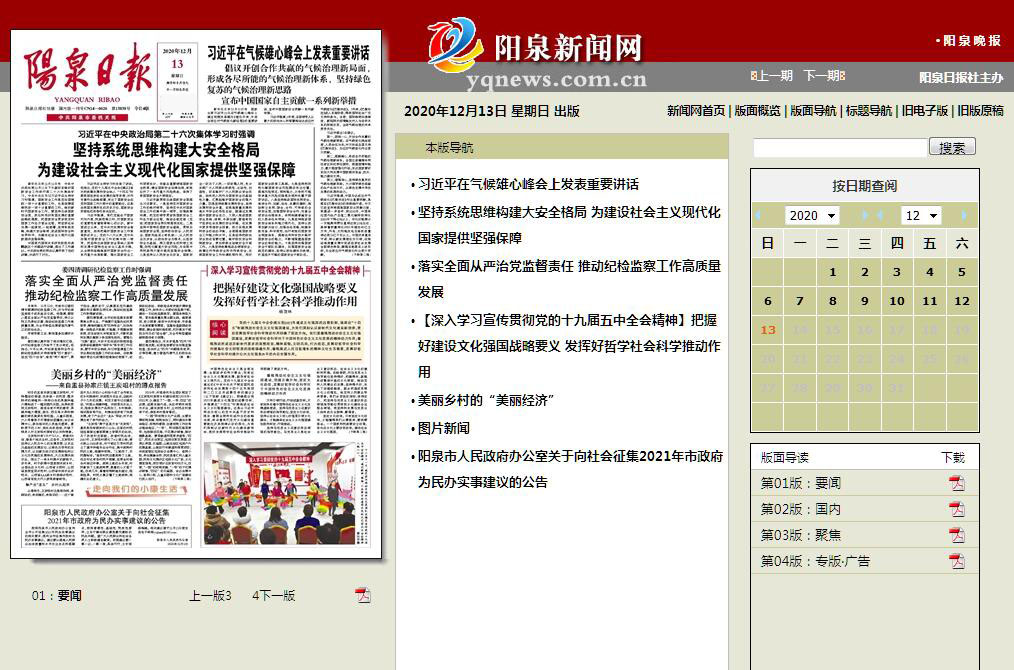
Task: Open 新闻网首页 in the navigation bar
Action: pyautogui.click(x=695, y=111)
